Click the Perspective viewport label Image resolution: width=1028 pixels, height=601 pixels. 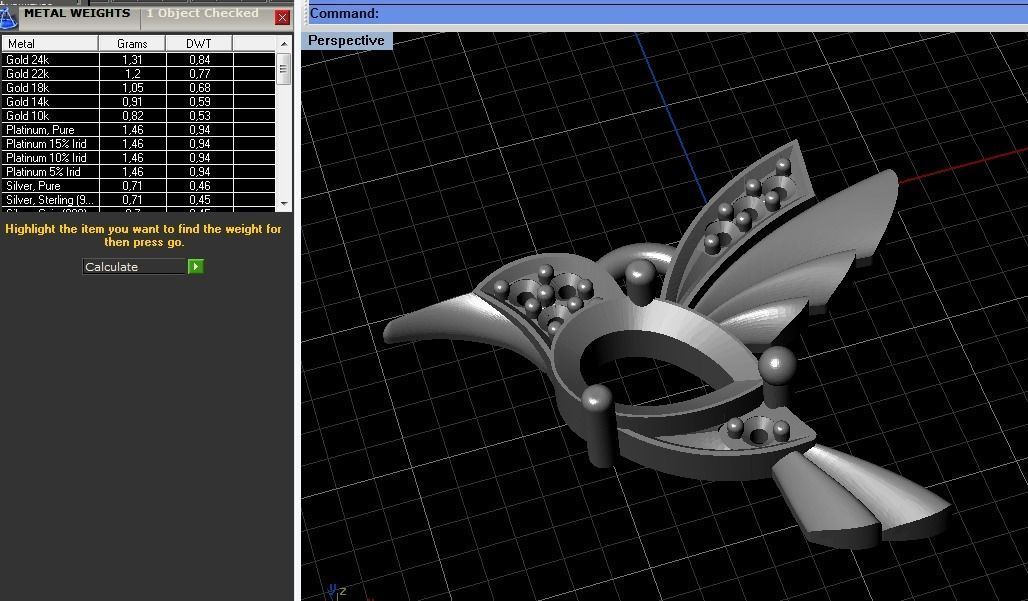346,41
